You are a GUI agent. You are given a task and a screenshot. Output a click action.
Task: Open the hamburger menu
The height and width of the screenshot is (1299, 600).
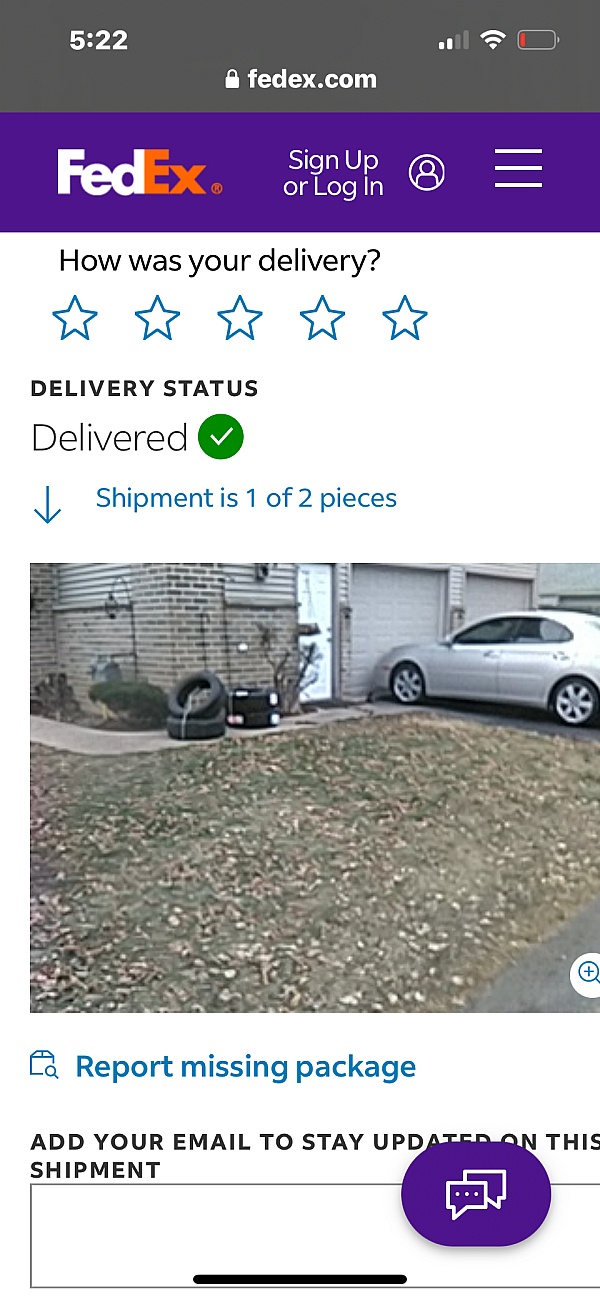(x=518, y=168)
